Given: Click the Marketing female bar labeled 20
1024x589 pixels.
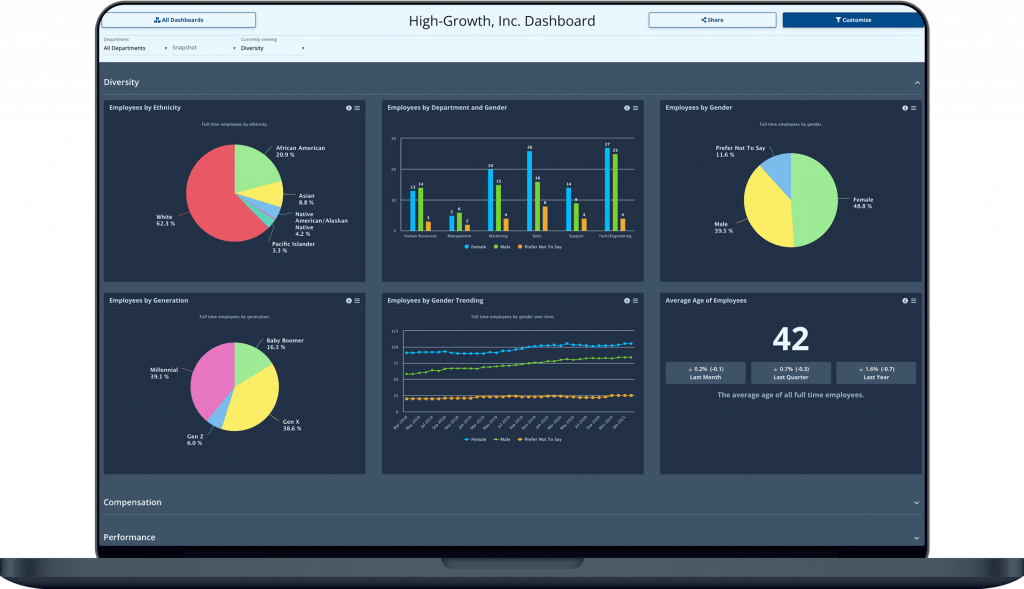Looking at the screenshot, I should pyautogui.click(x=490, y=200).
